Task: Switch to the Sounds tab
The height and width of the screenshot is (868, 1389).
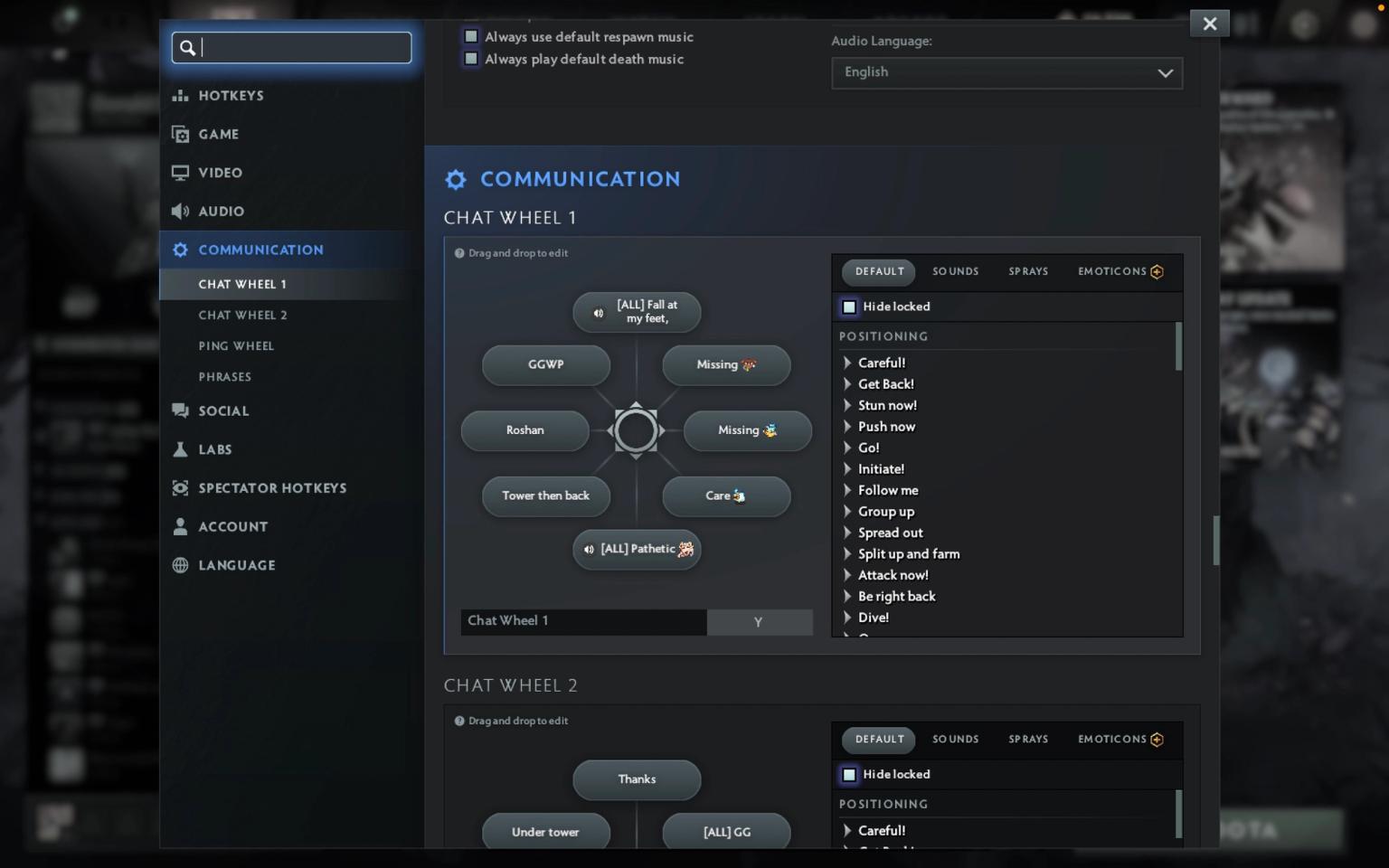Action: pyautogui.click(x=955, y=271)
